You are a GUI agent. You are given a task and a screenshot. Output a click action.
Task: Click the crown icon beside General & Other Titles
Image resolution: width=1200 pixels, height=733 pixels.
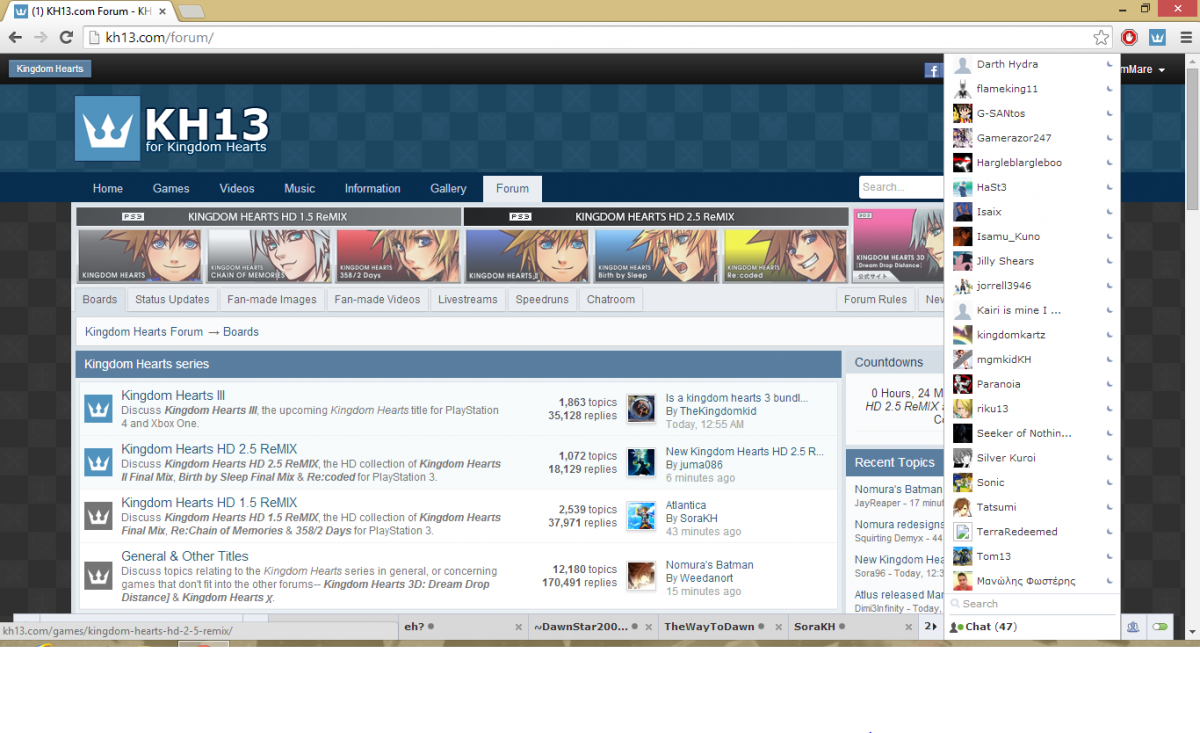98,575
